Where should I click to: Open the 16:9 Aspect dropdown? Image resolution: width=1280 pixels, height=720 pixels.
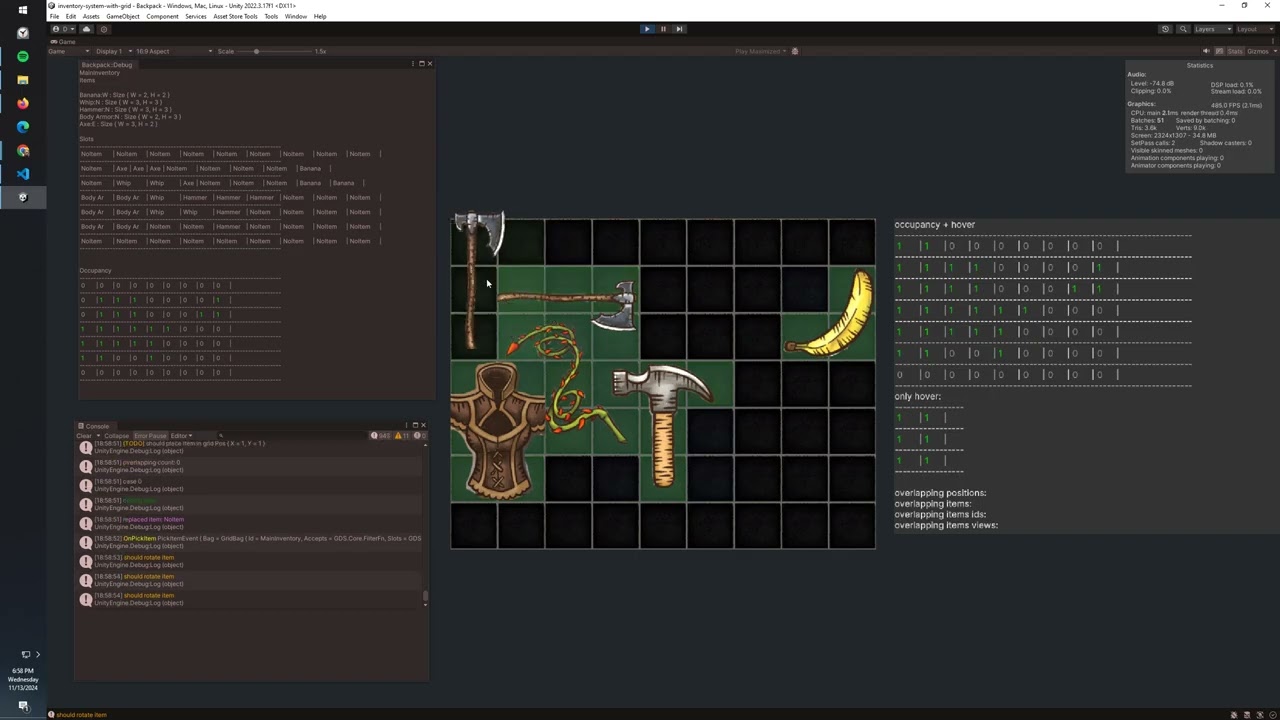(x=173, y=51)
